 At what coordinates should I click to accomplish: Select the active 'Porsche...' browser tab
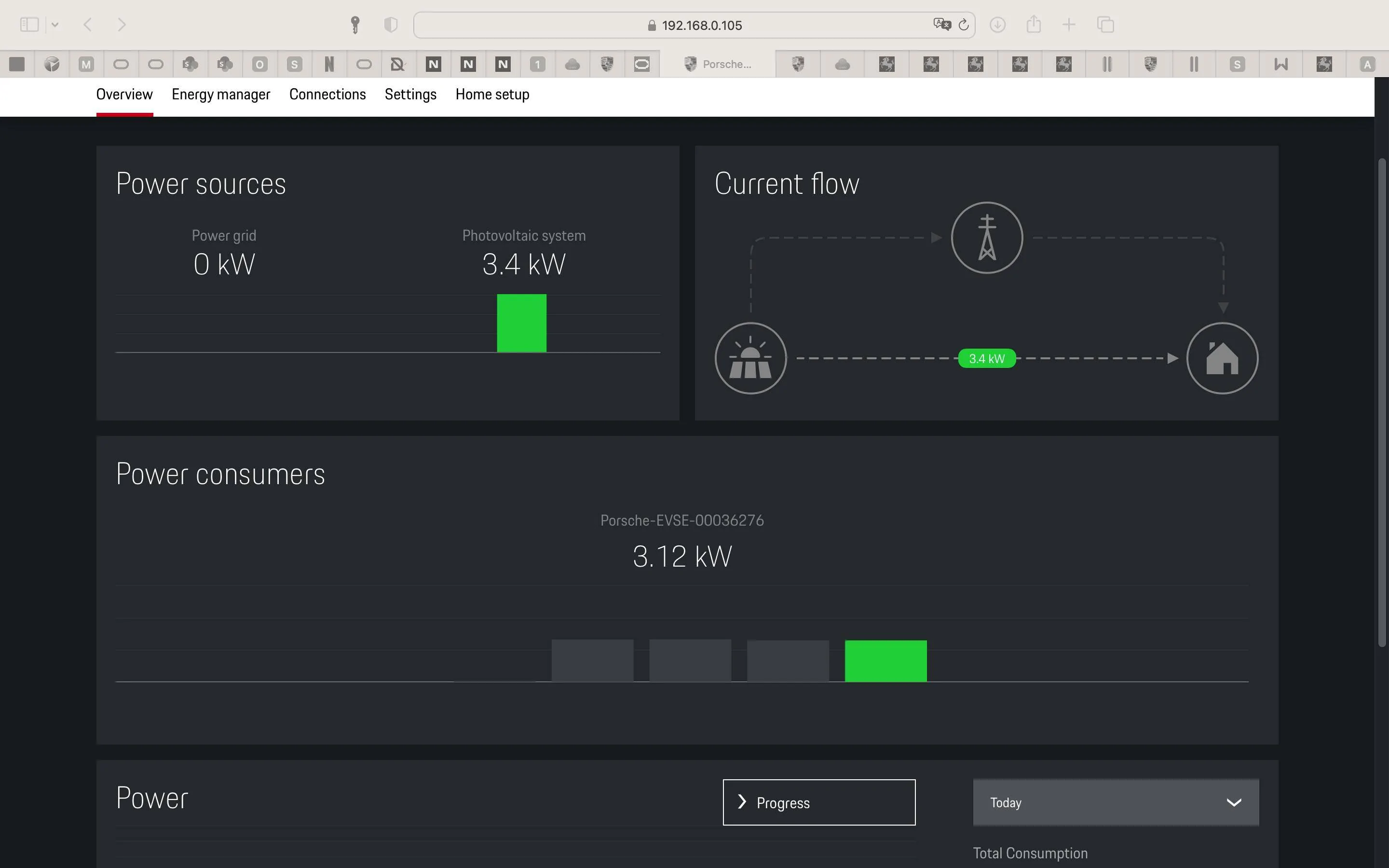[718, 64]
